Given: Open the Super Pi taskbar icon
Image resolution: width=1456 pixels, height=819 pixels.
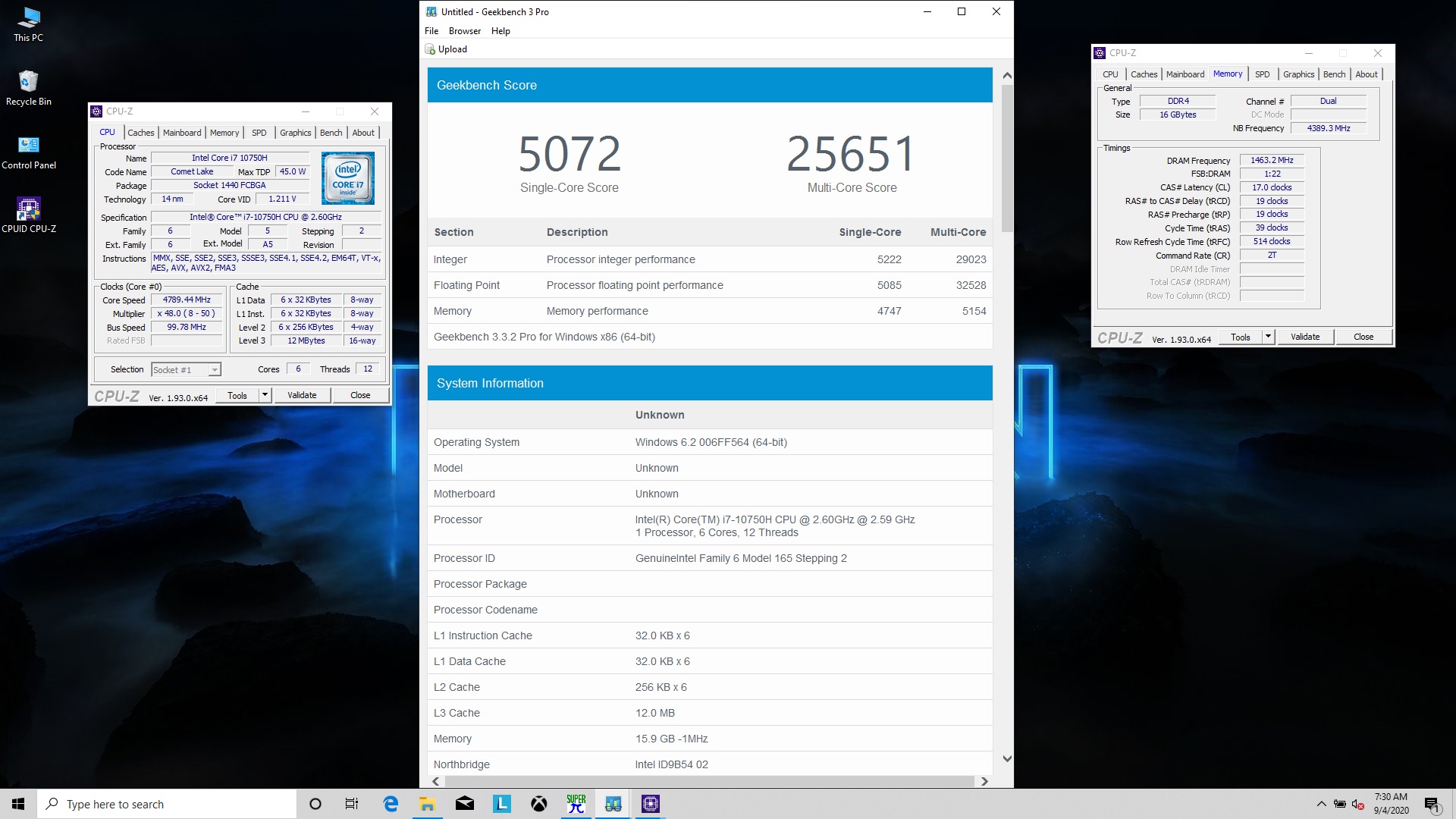Looking at the screenshot, I should (576, 804).
